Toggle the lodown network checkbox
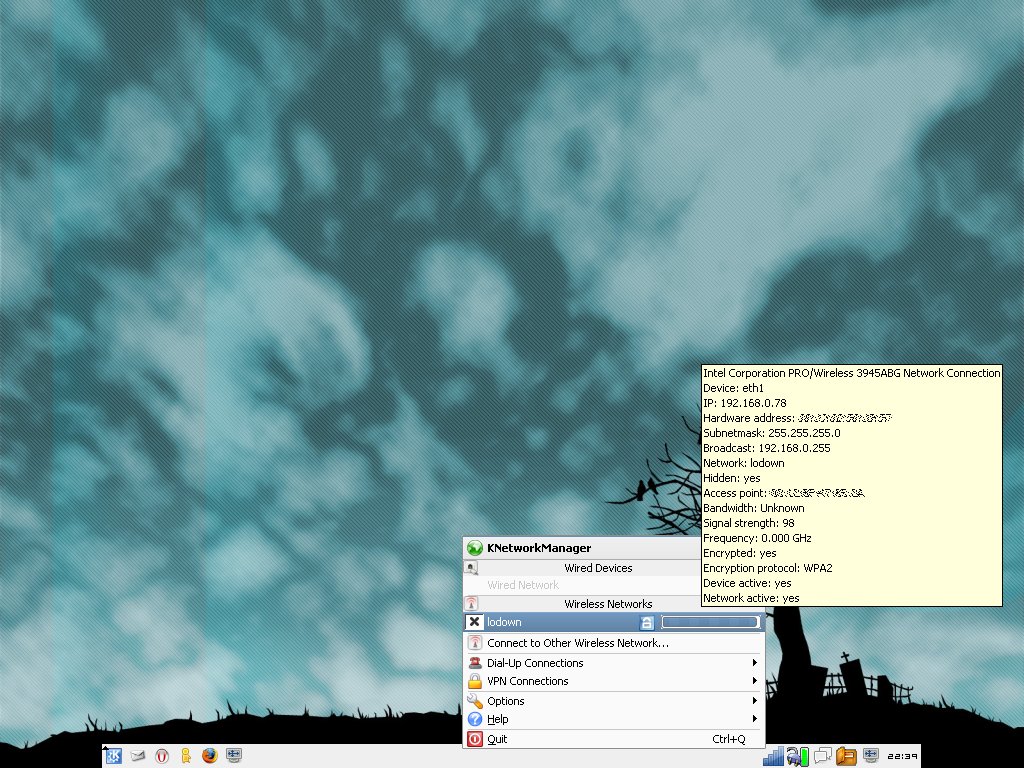This screenshot has width=1024, height=768. [x=475, y=622]
